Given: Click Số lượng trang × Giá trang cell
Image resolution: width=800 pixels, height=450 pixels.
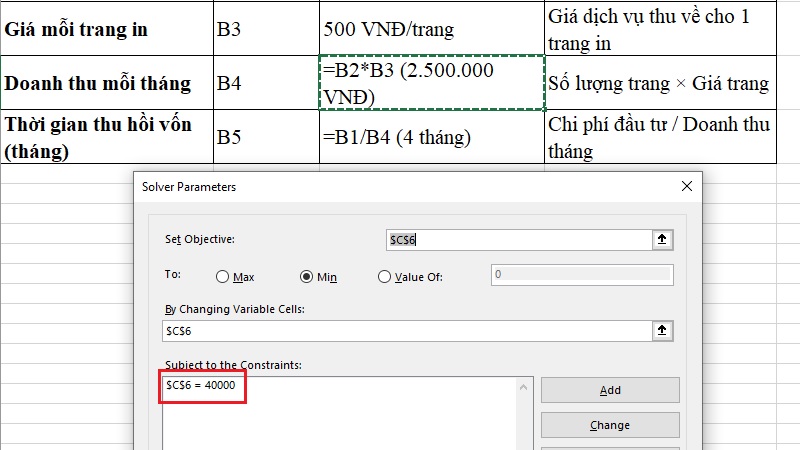Looking at the screenshot, I should point(660,83).
